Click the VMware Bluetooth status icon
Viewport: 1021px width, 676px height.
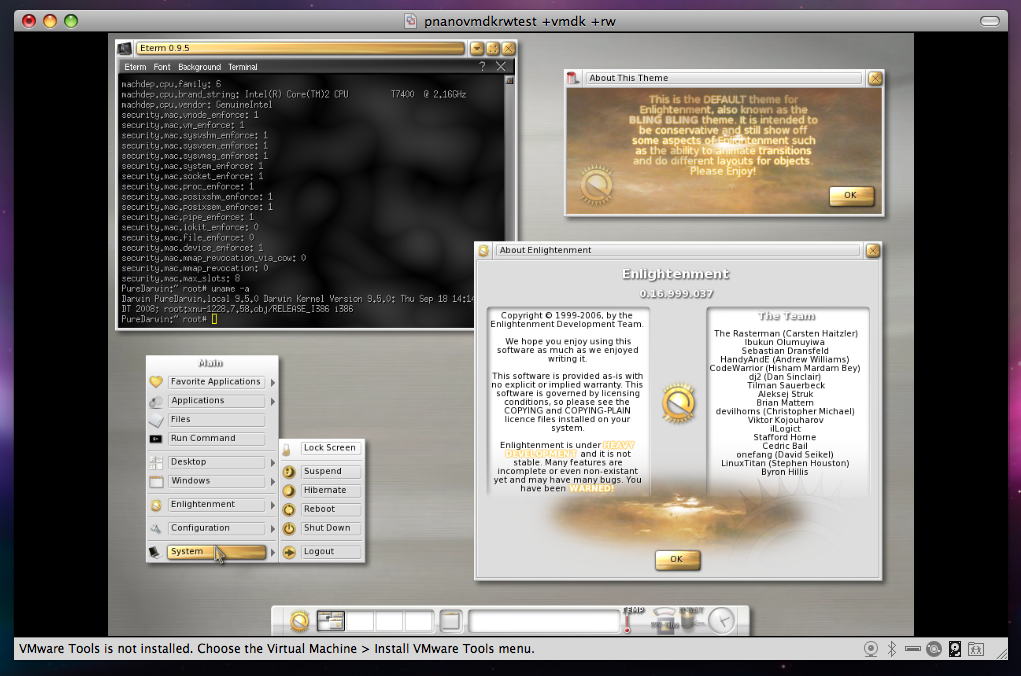[891, 649]
